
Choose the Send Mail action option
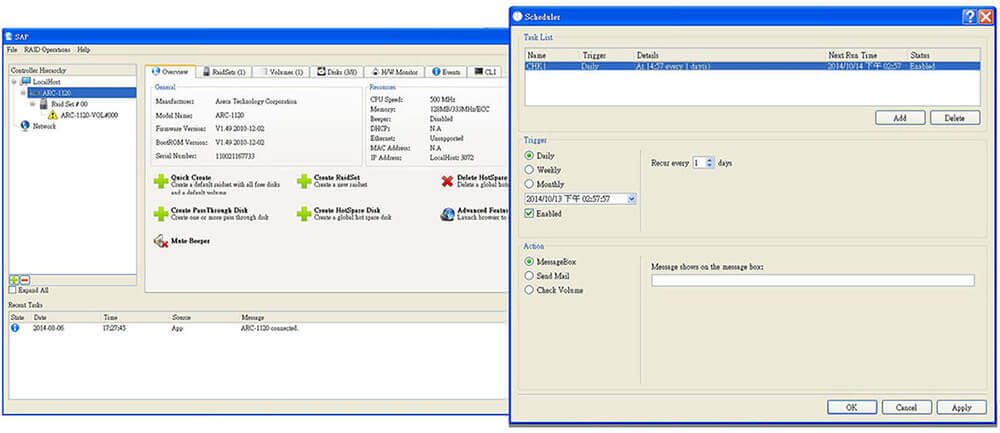point(529,275)
